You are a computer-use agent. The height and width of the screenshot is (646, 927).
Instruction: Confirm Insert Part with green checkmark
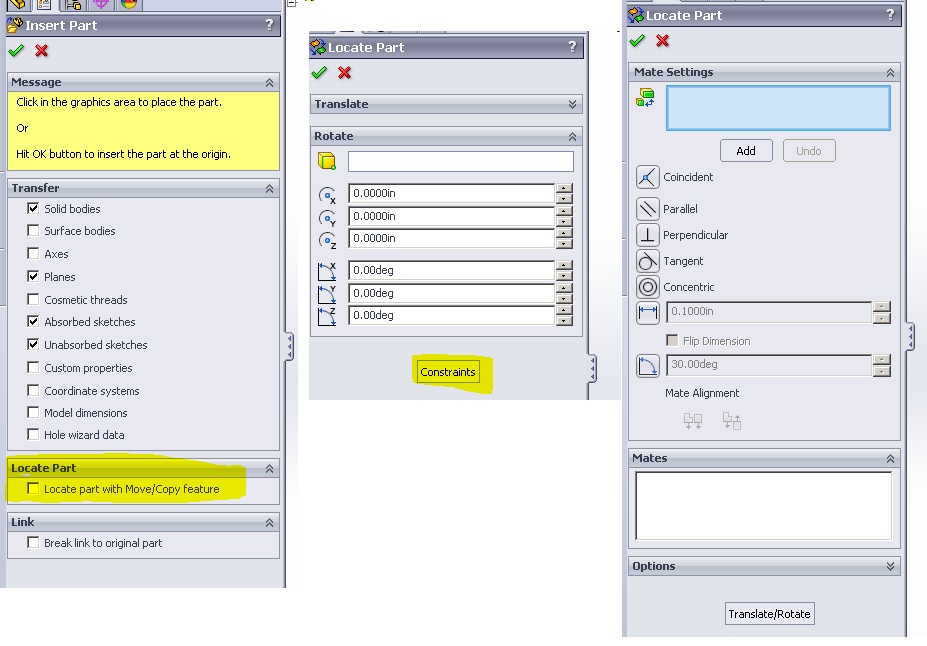[x=17, y=51]
